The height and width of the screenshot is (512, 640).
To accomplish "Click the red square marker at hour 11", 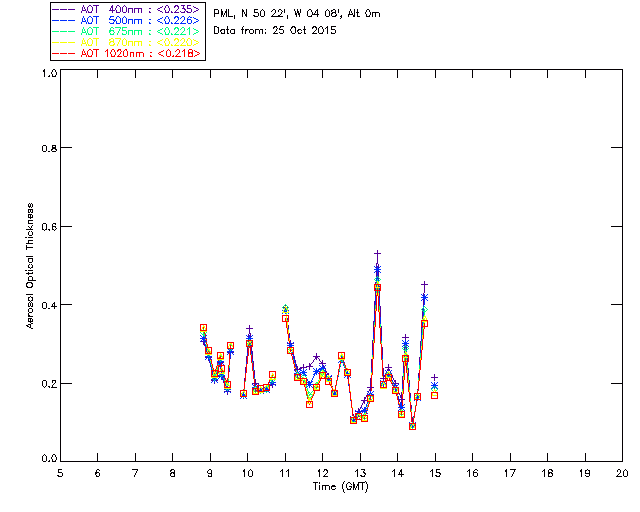I will [285, 318].
